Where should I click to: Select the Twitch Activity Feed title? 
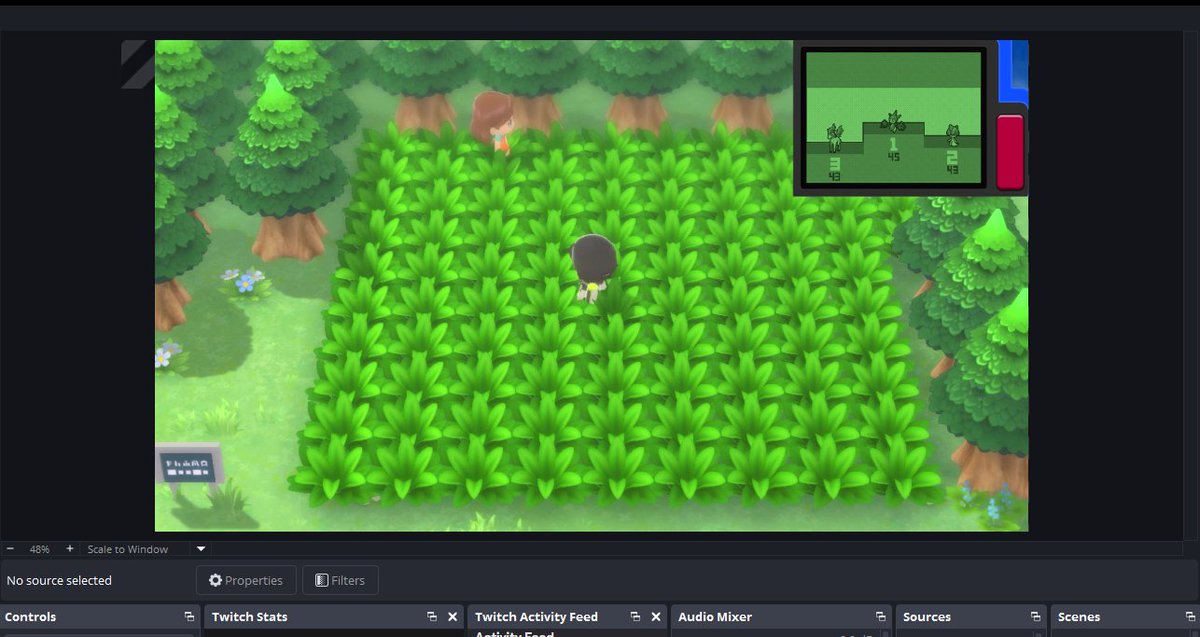[536, 617]
